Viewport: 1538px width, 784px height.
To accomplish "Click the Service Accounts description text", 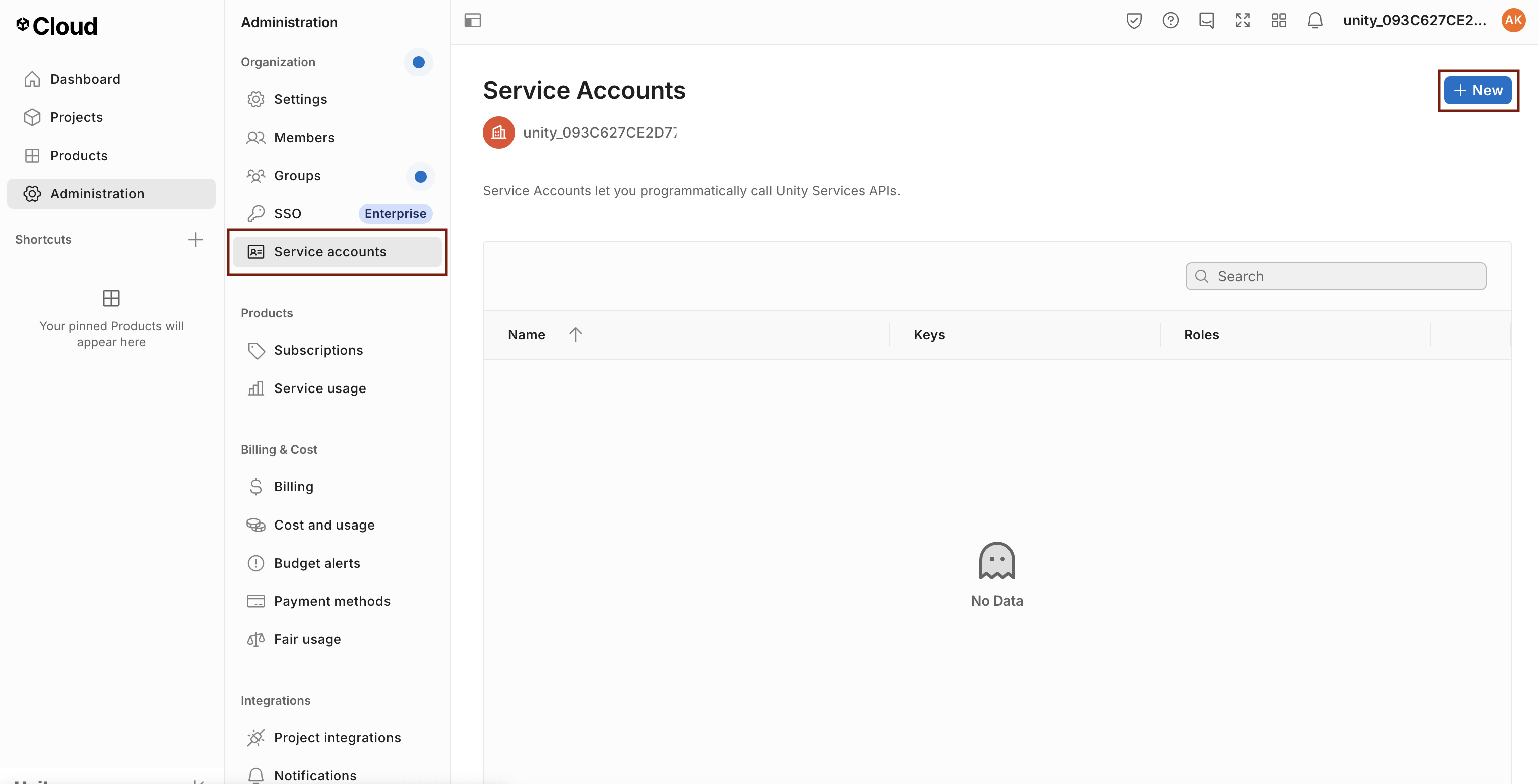I will coord(691,190).
